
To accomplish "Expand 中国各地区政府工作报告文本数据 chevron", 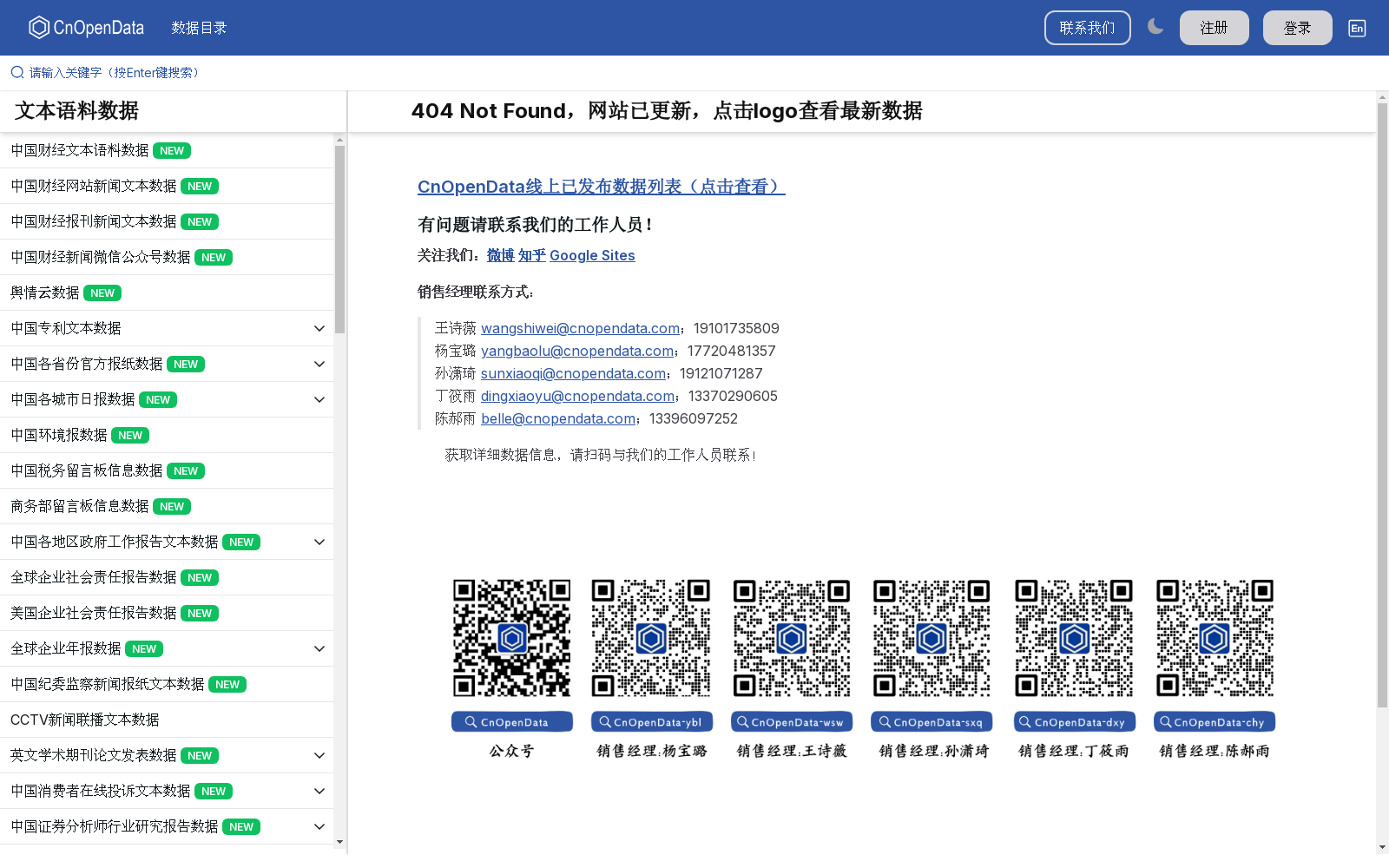I will (319, 542).
